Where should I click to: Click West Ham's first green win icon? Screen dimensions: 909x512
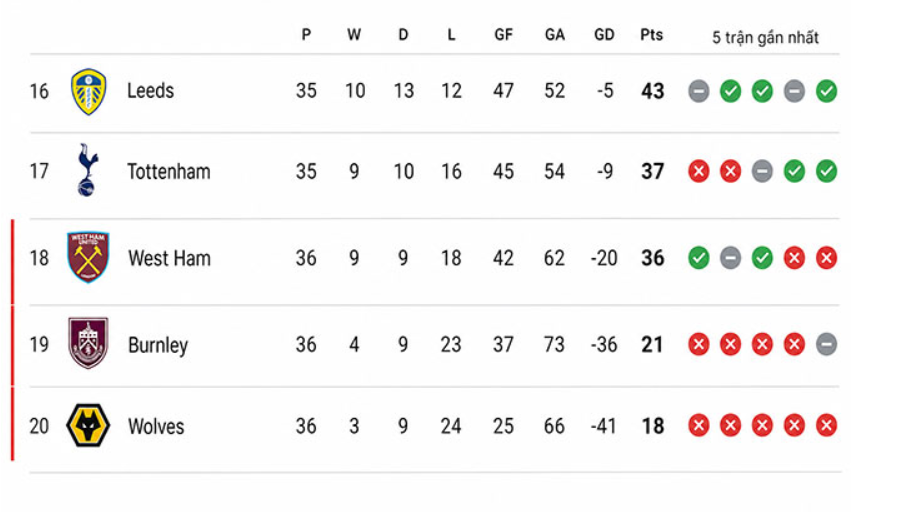click(x=699, y=257)
